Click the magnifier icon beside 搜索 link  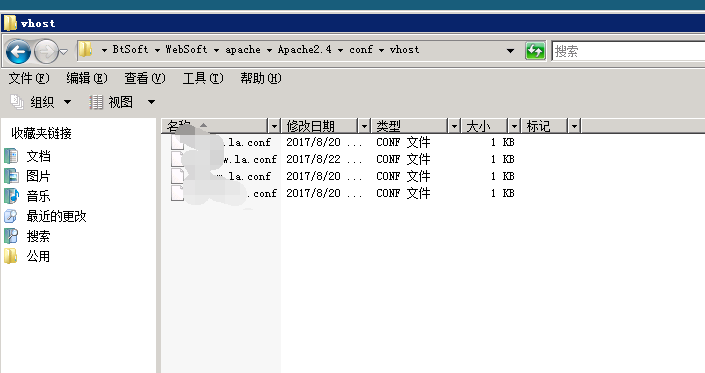(11, 236)
